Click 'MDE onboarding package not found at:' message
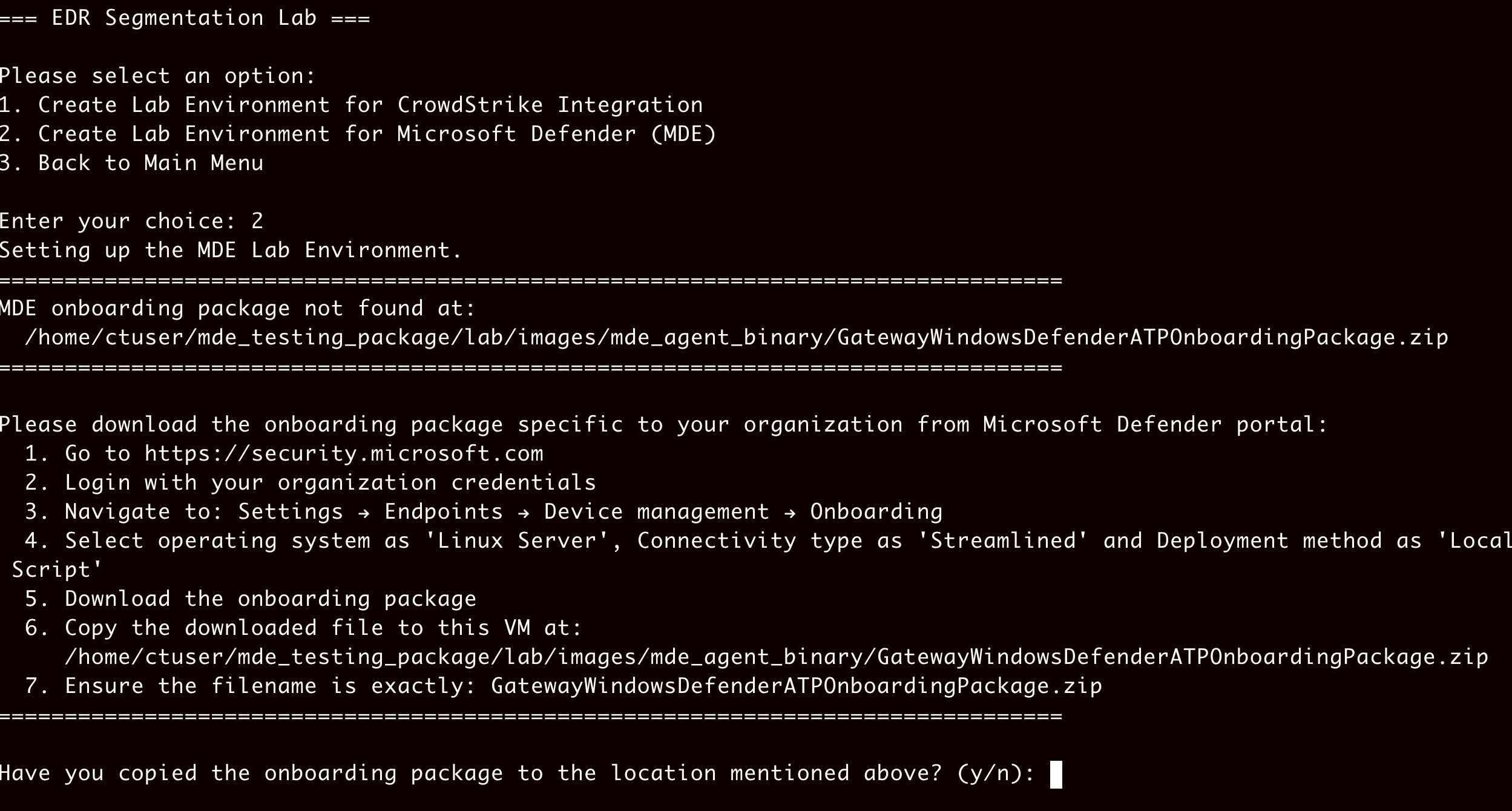 click(x=237, y=309)
